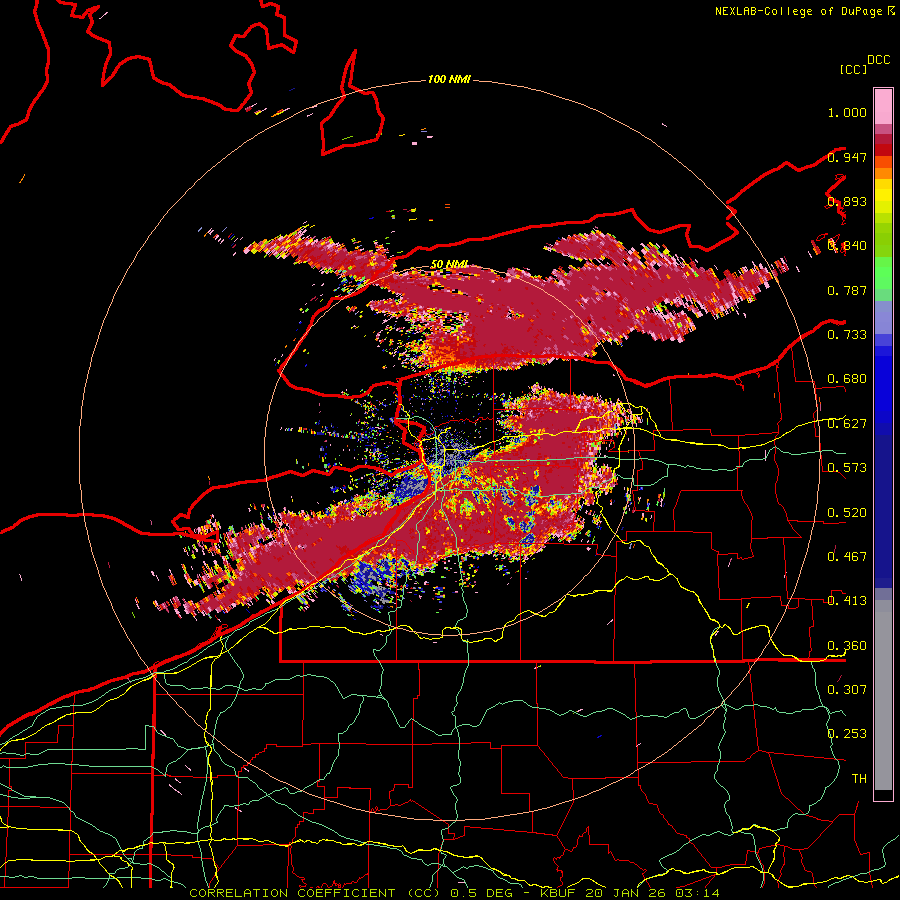The image size is (900, 900).
Task: Click the 0.573 scale value
Action: (847, 468)
